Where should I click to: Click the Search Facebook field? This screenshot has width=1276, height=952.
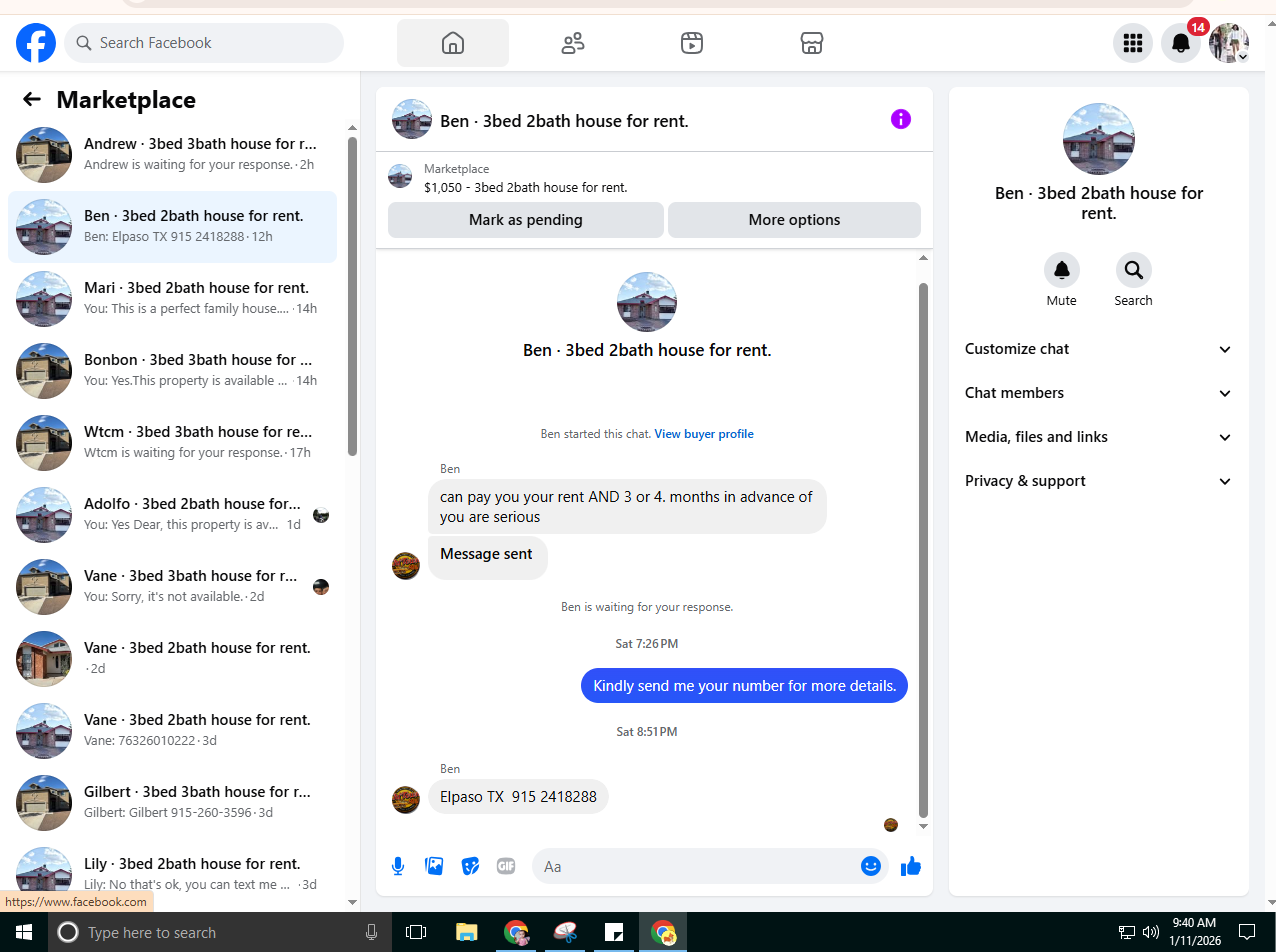click(x=204, y=43)
